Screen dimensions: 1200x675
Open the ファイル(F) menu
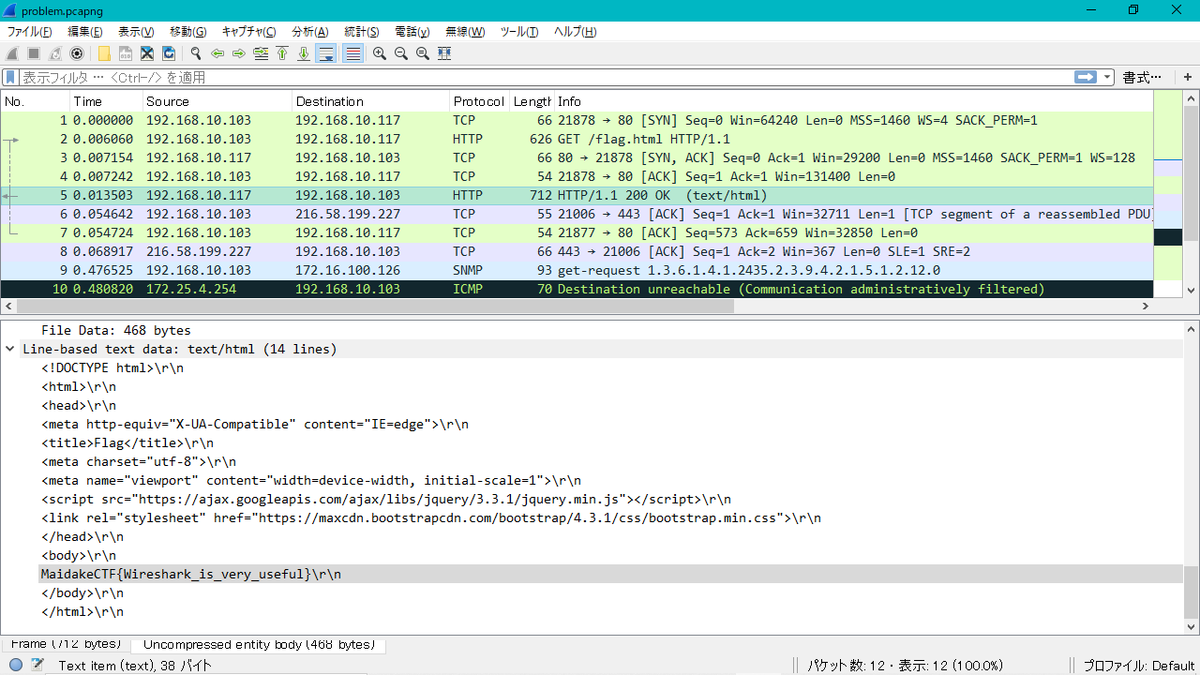pos(30,32)
